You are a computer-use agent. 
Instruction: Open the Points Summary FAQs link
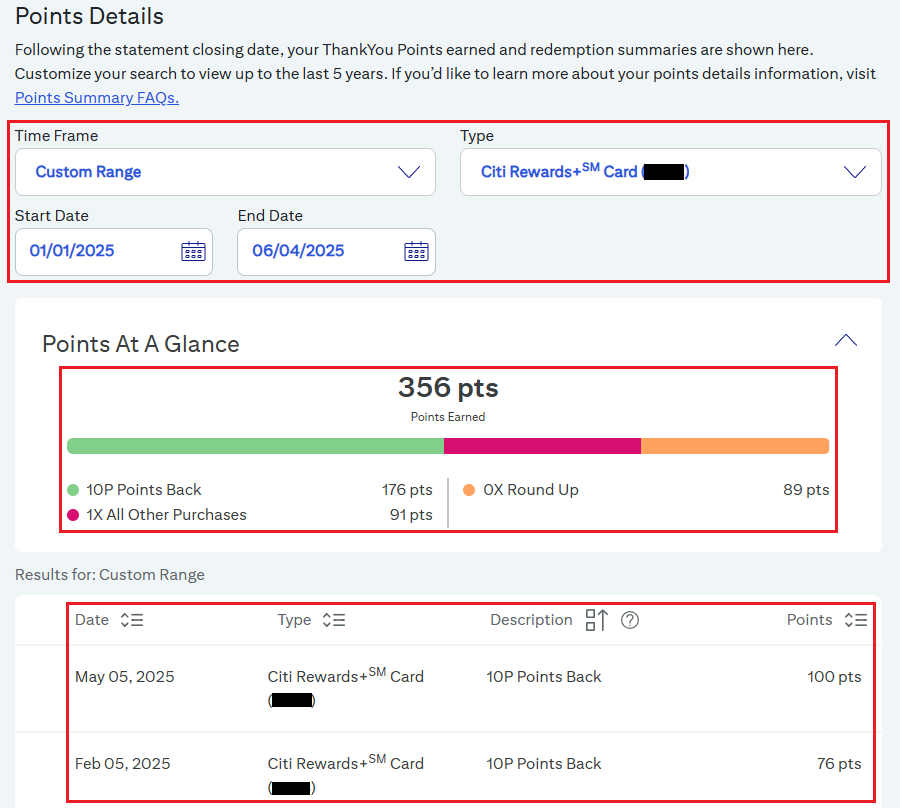(x=97, y=98)
